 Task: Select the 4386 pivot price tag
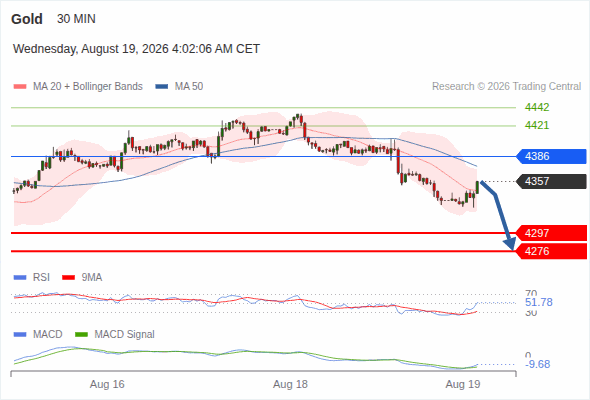551,156
